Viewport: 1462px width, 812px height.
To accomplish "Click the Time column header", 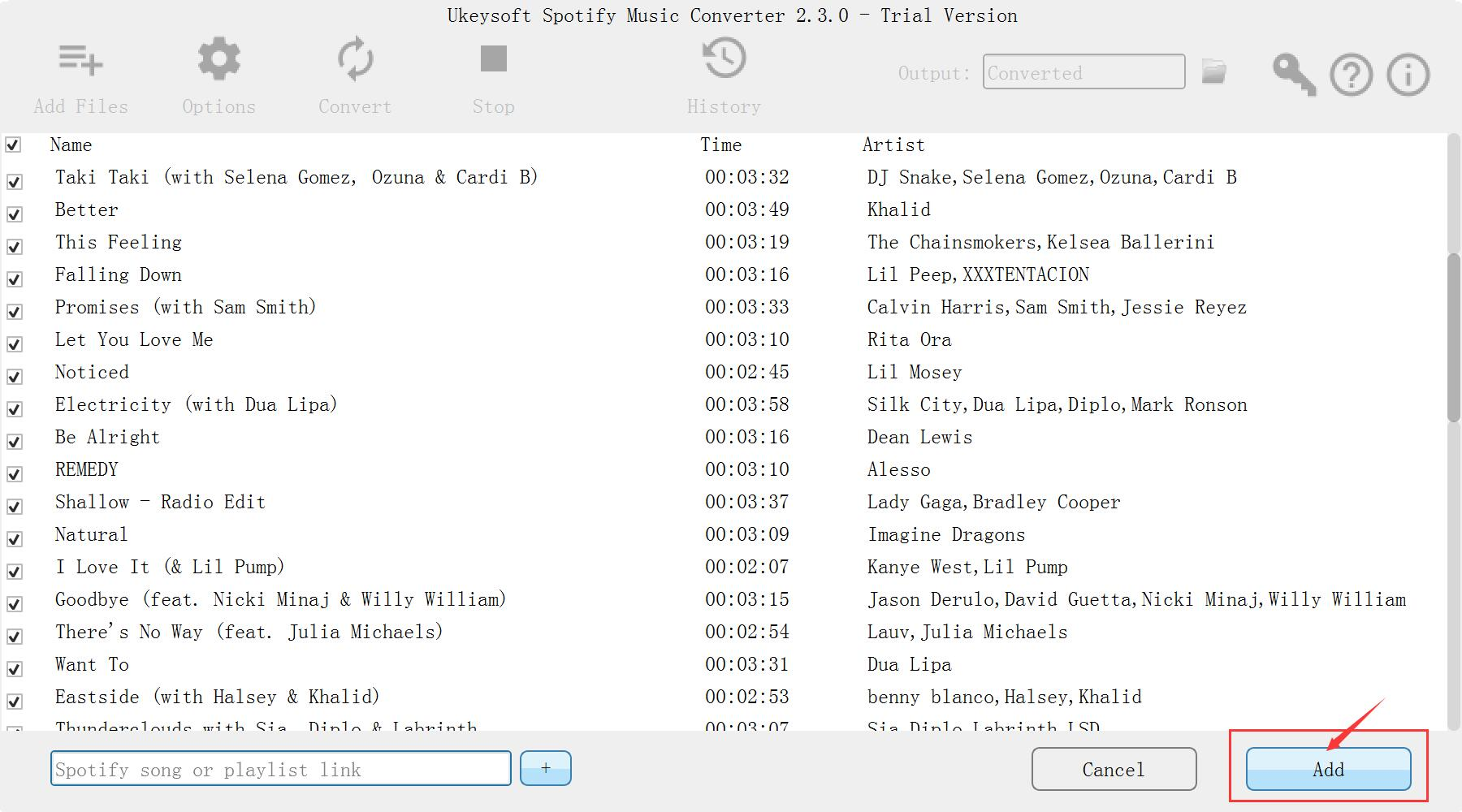I will 721,145.
